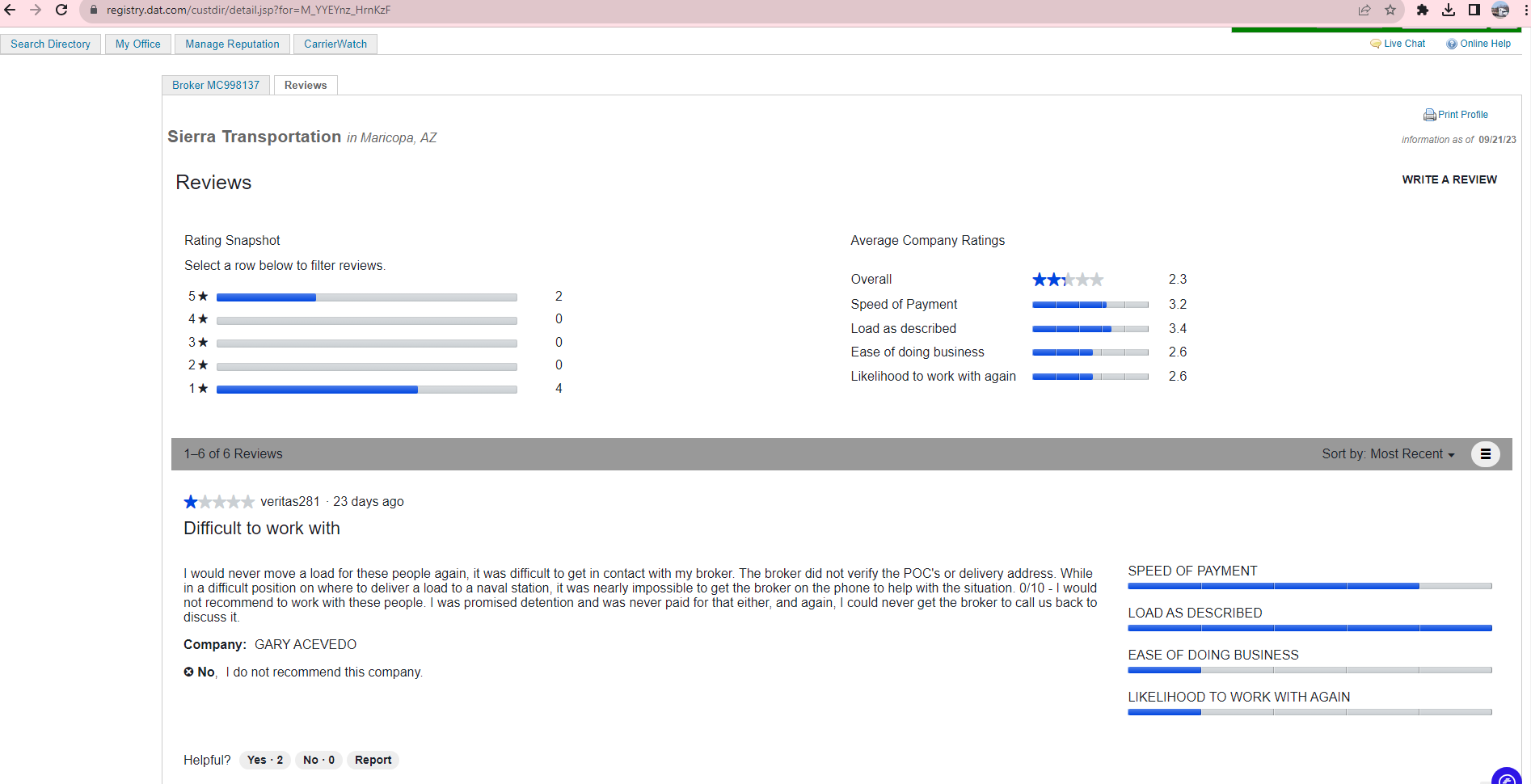
Task: Click the WRITE A REVIEW button
Action: coord(1449,179)
